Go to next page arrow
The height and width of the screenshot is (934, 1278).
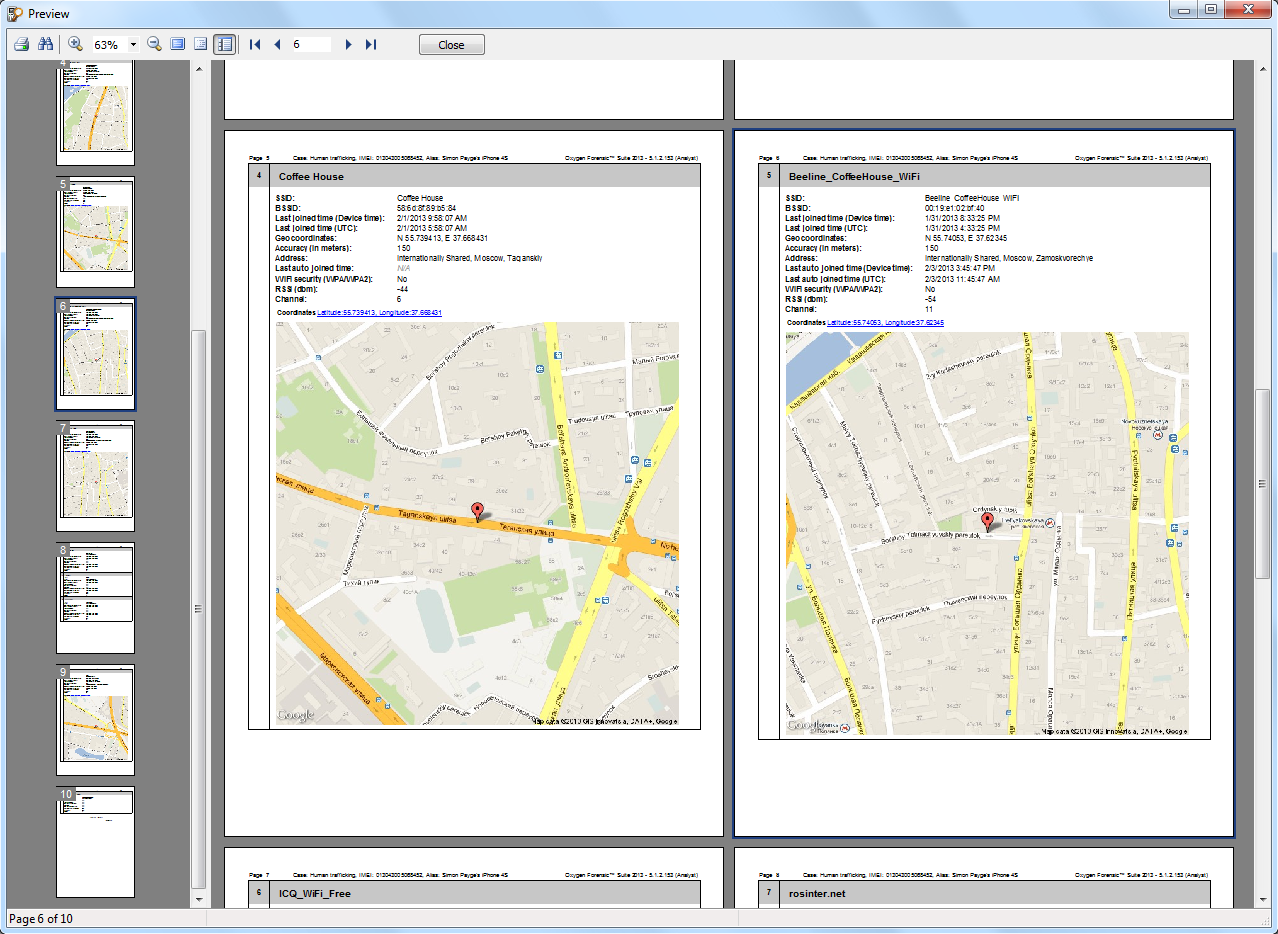coord(348,44)
